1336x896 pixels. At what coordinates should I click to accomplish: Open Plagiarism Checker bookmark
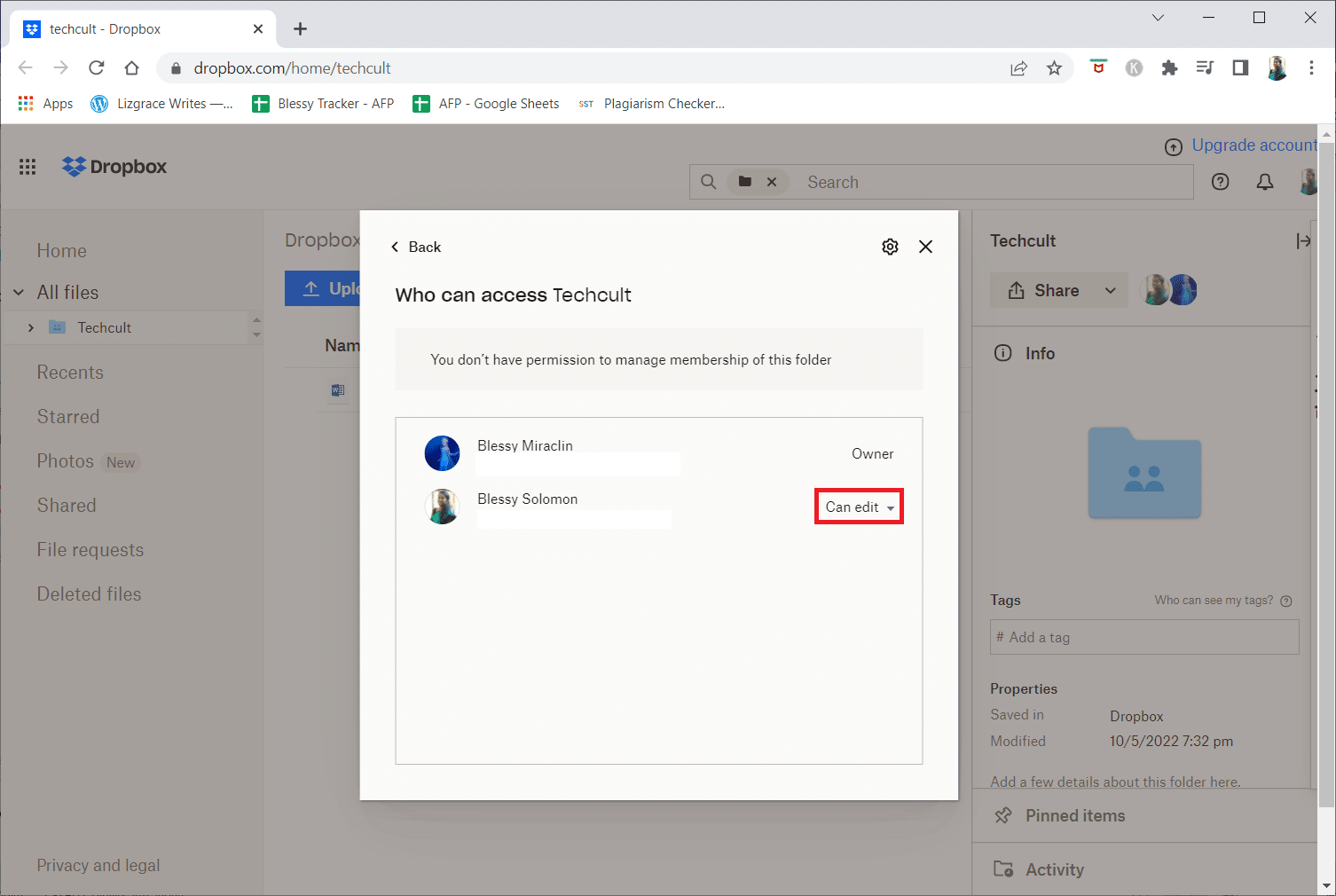click(651, 104)
